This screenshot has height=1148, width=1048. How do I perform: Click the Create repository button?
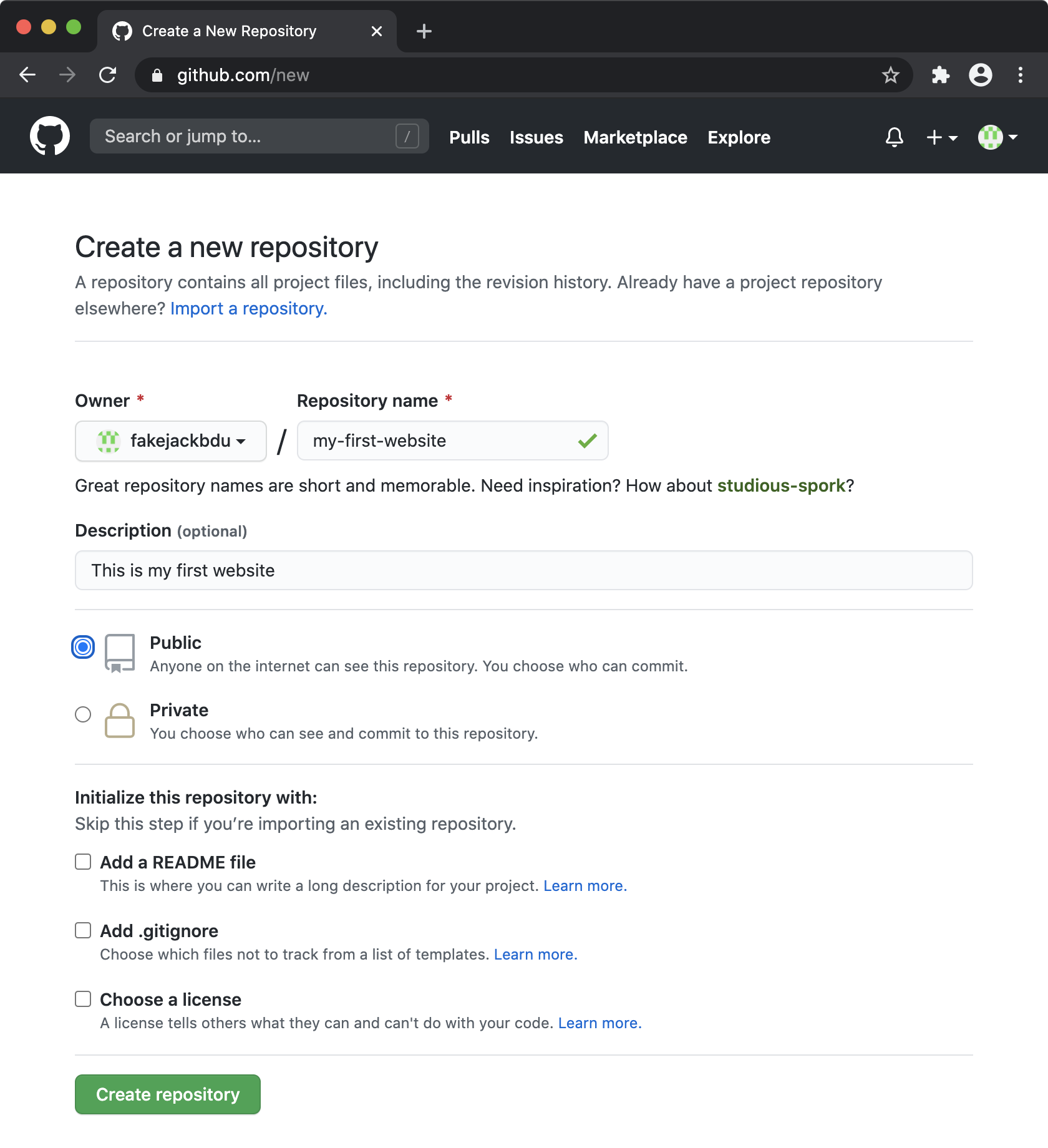(168, 1094)
